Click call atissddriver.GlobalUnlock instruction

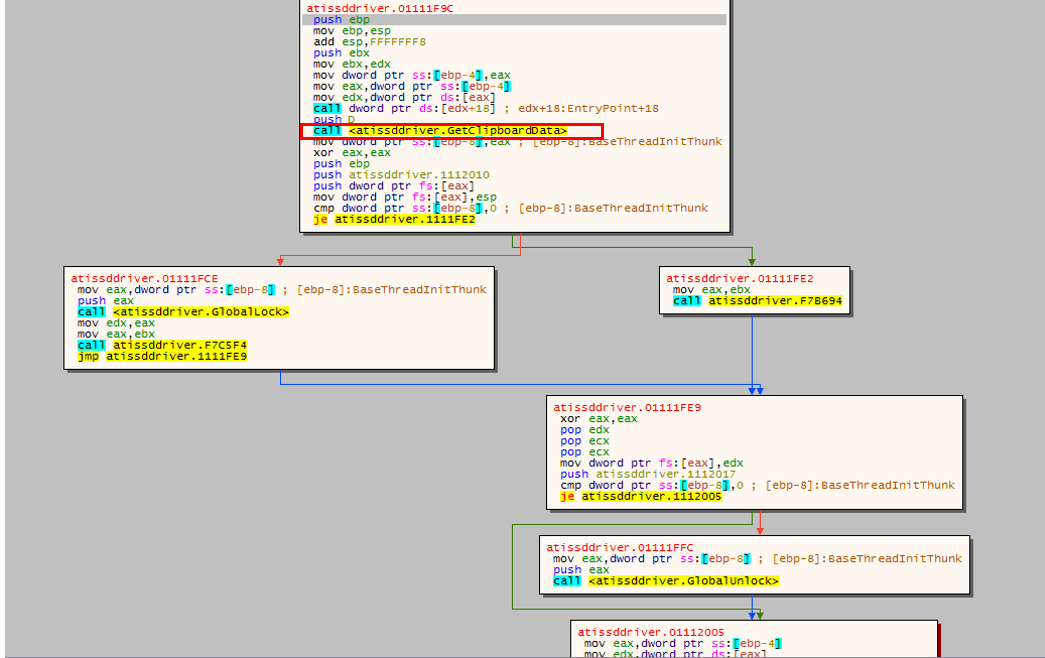pos(666,581)
